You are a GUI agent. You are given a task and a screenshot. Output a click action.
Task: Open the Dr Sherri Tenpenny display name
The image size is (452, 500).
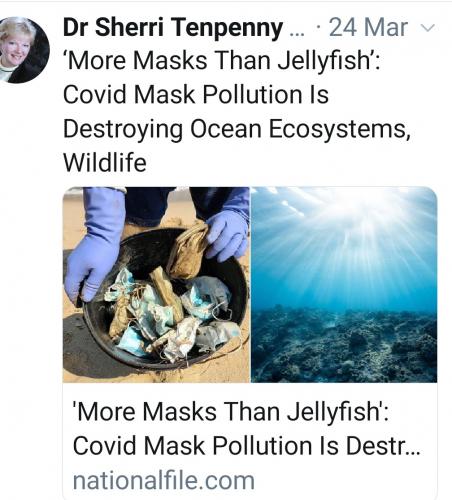173,27
